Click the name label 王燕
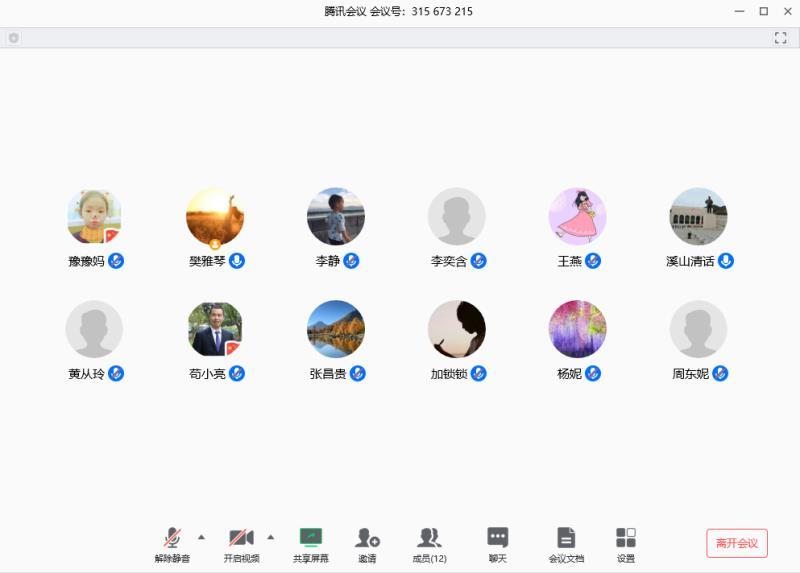 [569, 261]
